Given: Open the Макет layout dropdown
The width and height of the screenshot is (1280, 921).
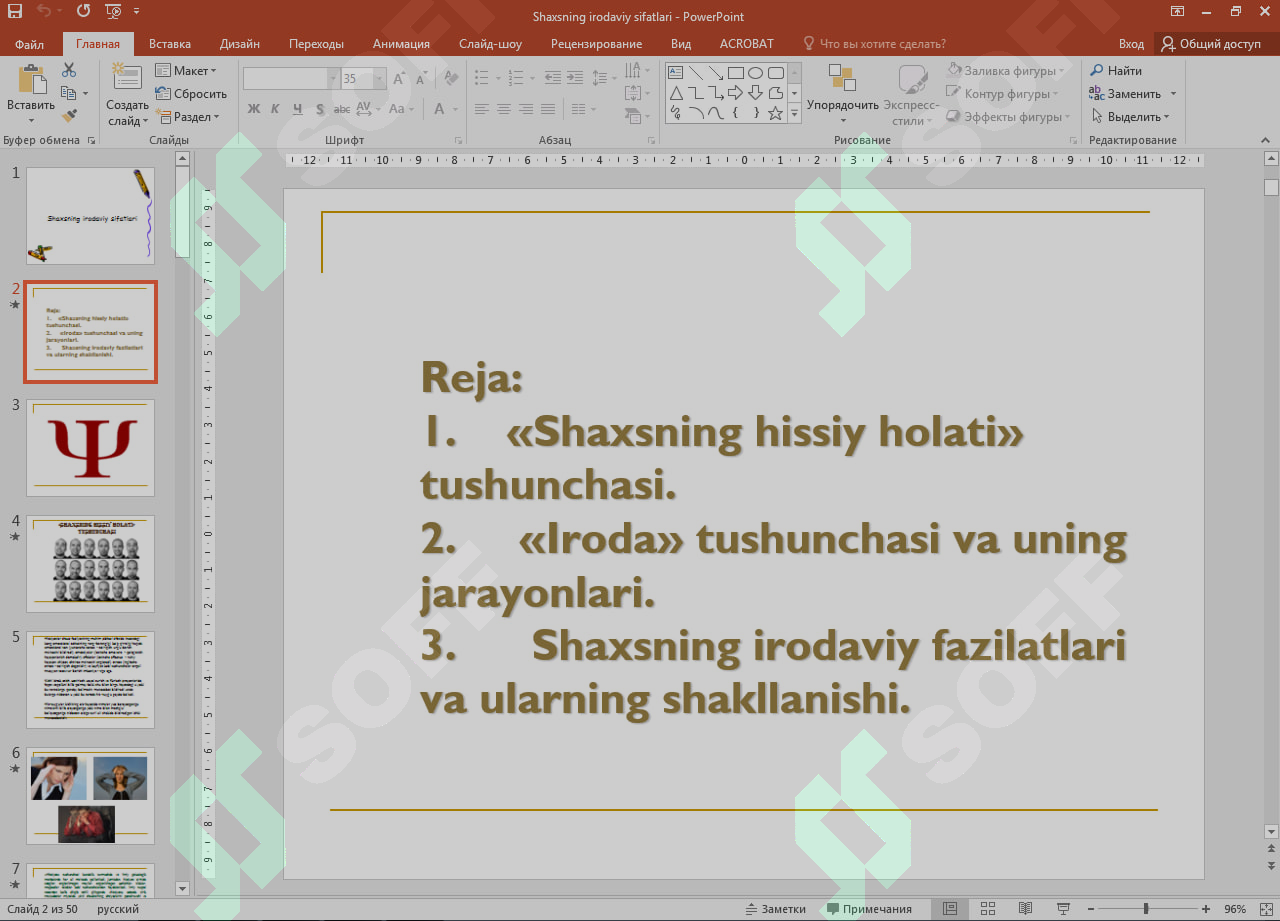Looking at the screenshot, I should click(186, 71).
